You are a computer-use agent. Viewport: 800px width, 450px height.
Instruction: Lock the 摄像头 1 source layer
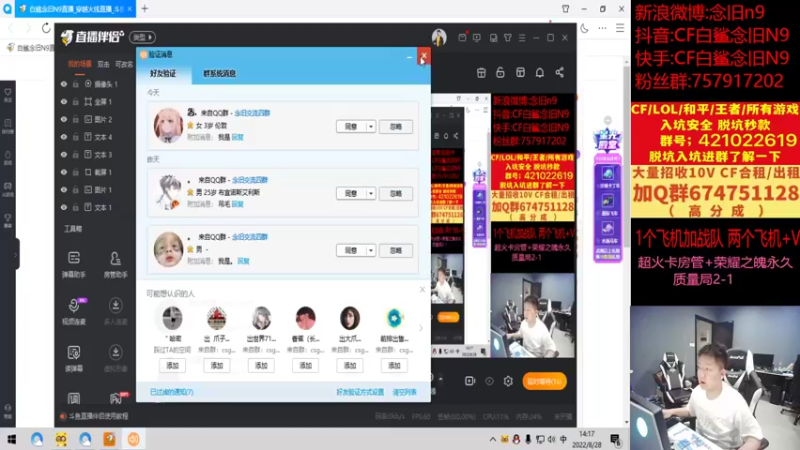click(x=76, y=84)
